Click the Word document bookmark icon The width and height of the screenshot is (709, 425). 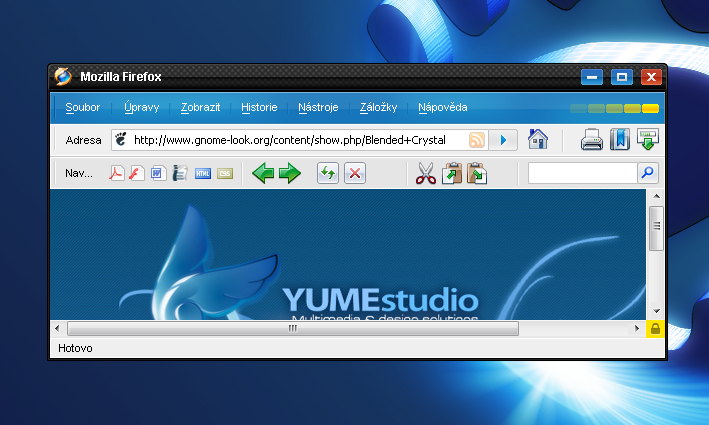tap(158, 173)
